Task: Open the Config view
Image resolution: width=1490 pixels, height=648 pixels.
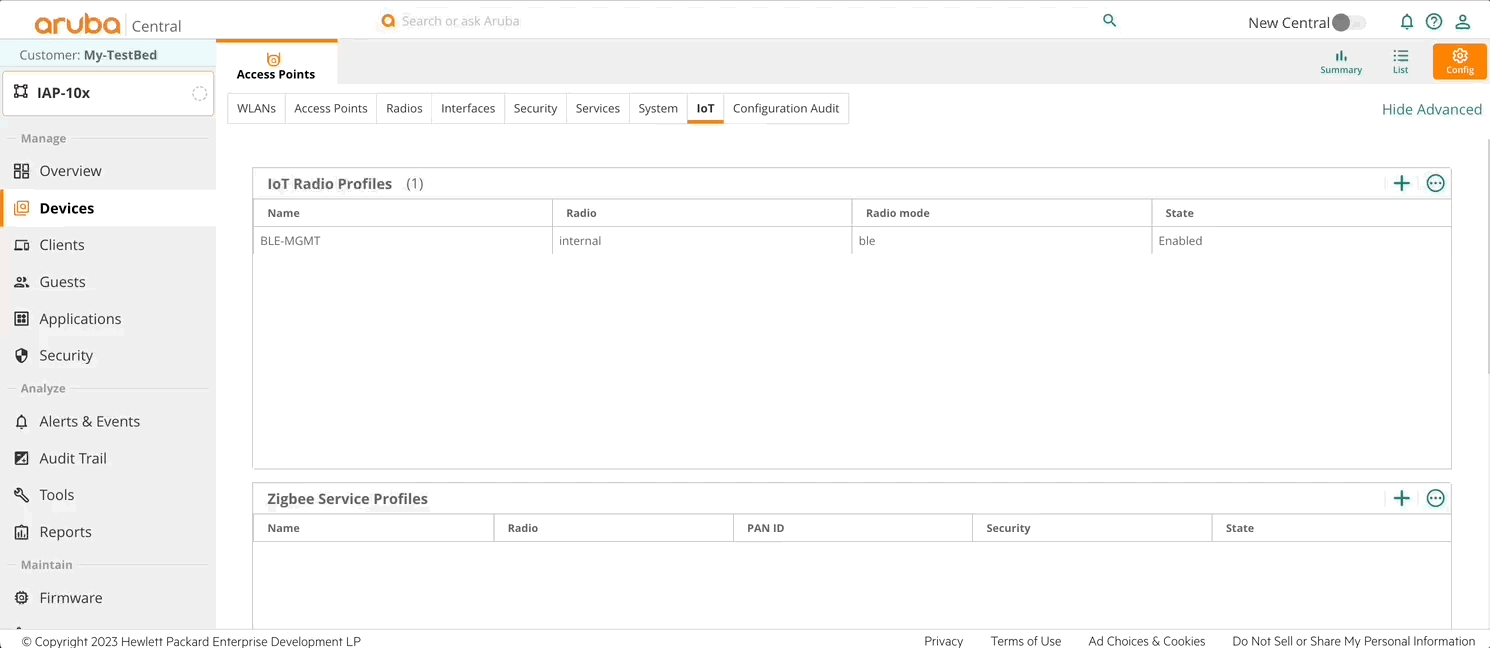Action: 1460,62
